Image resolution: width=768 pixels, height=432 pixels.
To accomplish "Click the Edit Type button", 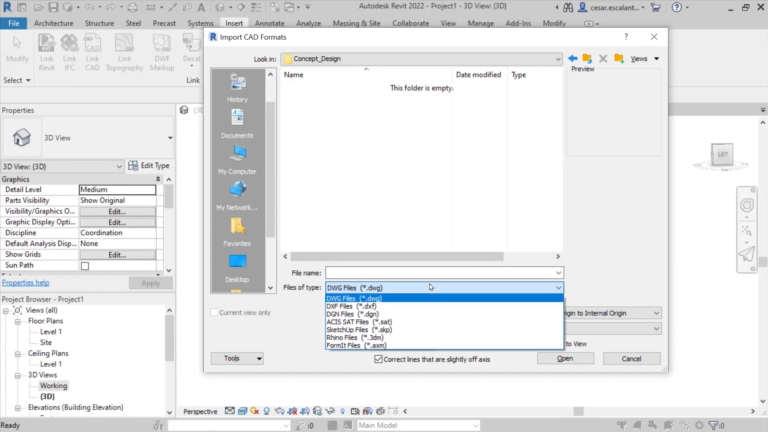I will 149,166.
